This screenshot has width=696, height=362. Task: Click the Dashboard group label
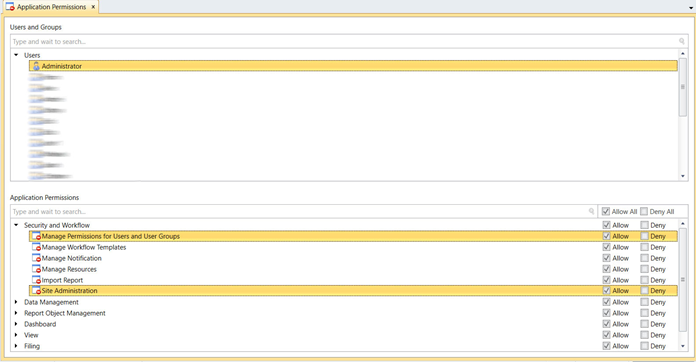40,324
